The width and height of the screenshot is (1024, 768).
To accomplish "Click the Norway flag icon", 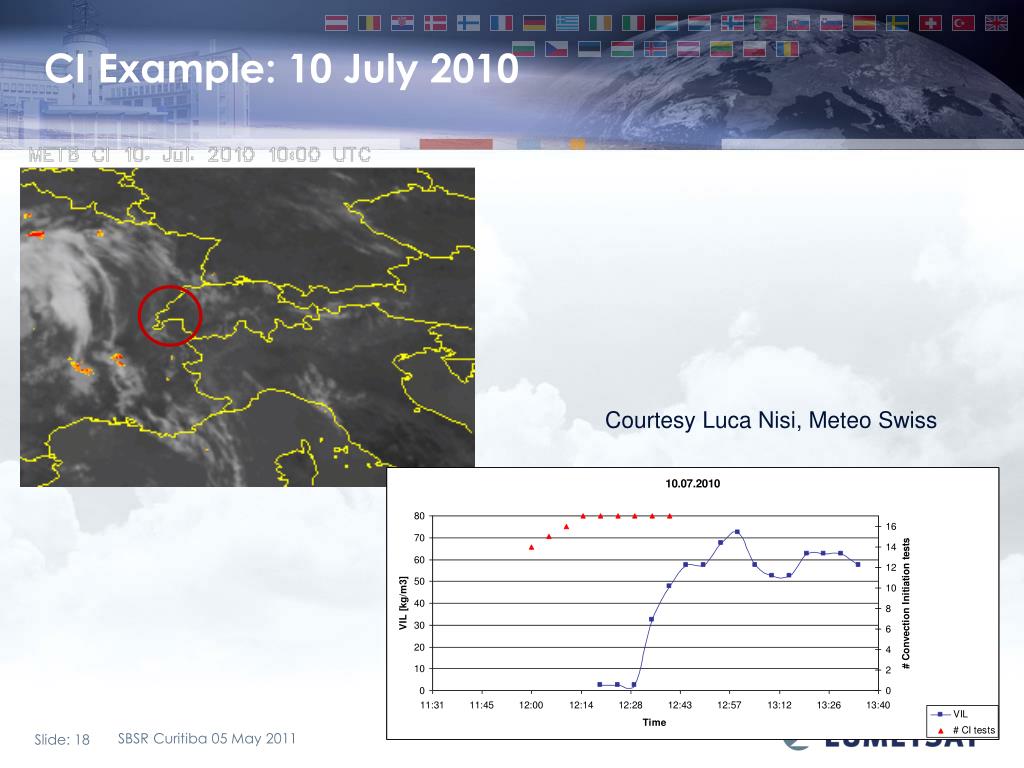I will pyautogui.click(x=732, y=23).
